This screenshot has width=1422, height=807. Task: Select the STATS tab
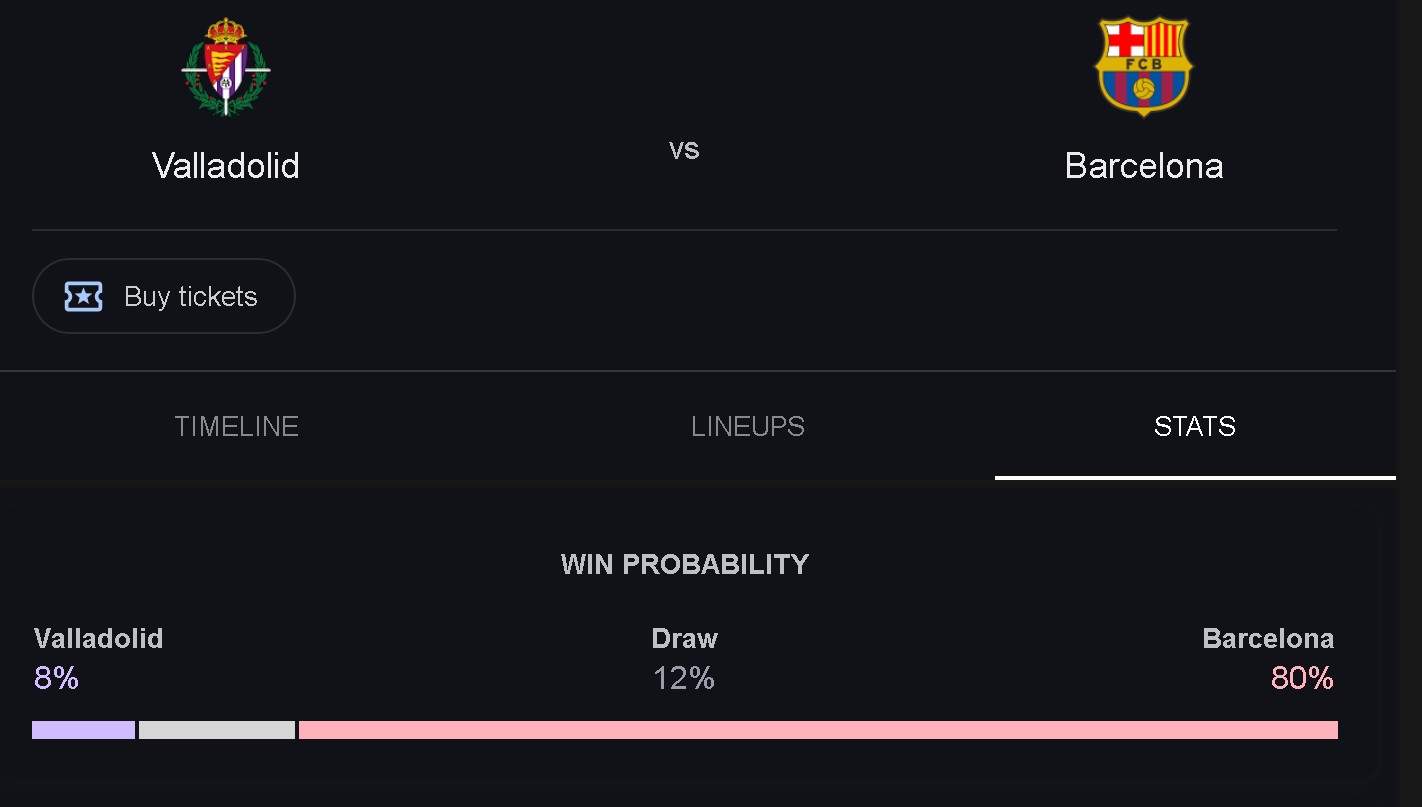[1195, 426]
